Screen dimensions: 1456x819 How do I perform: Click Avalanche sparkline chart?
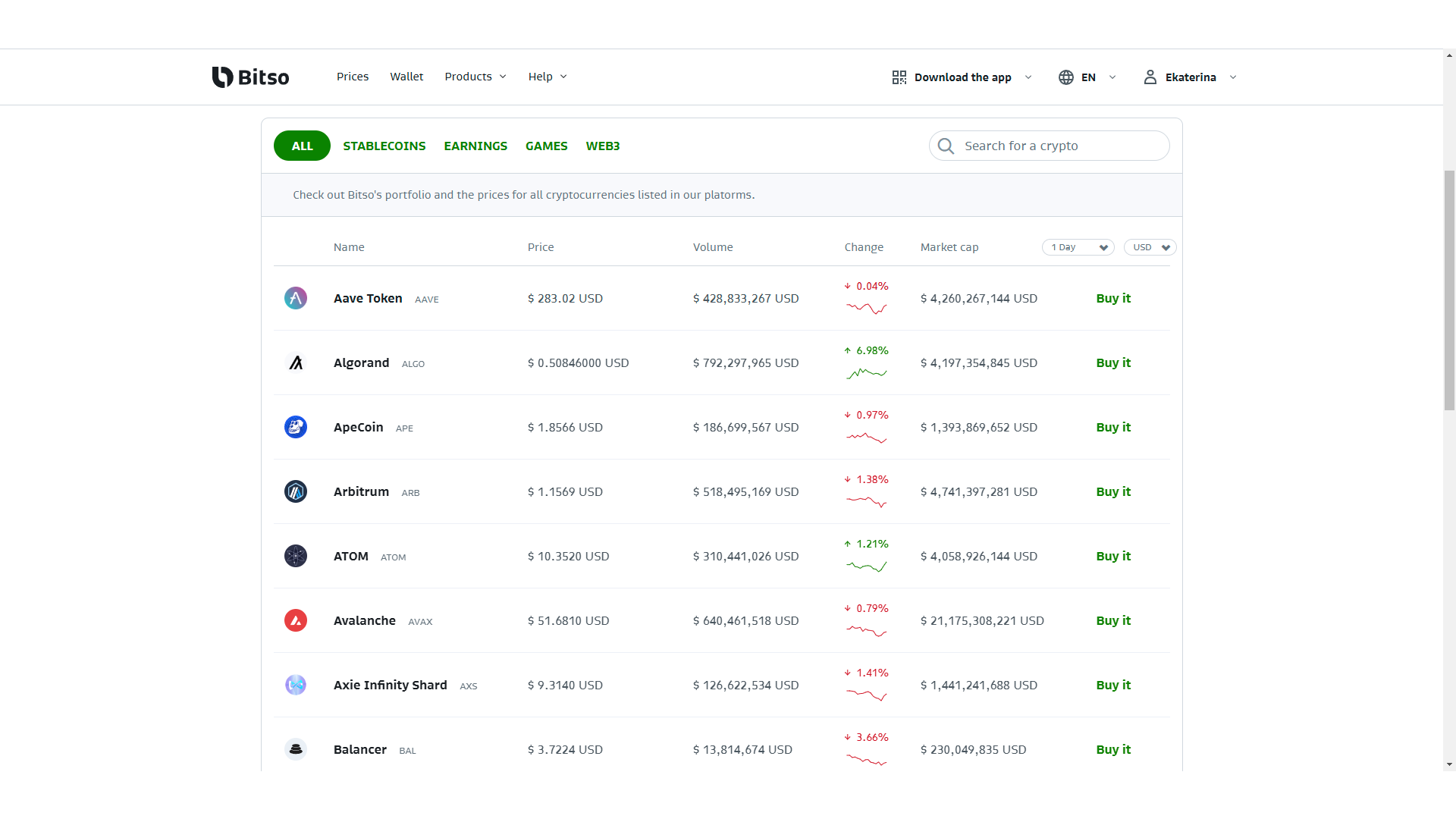(x=867, y=630)
